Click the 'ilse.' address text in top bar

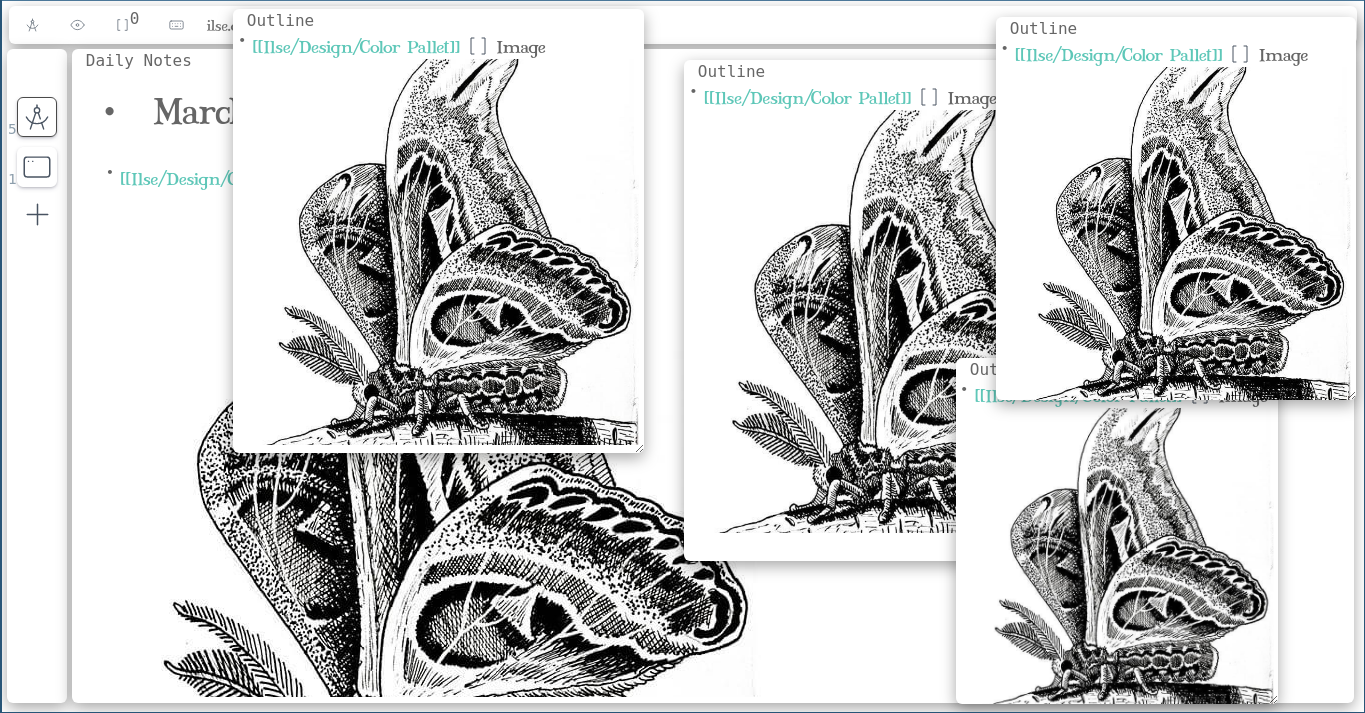pyautogui.click(x=219, y=26)
